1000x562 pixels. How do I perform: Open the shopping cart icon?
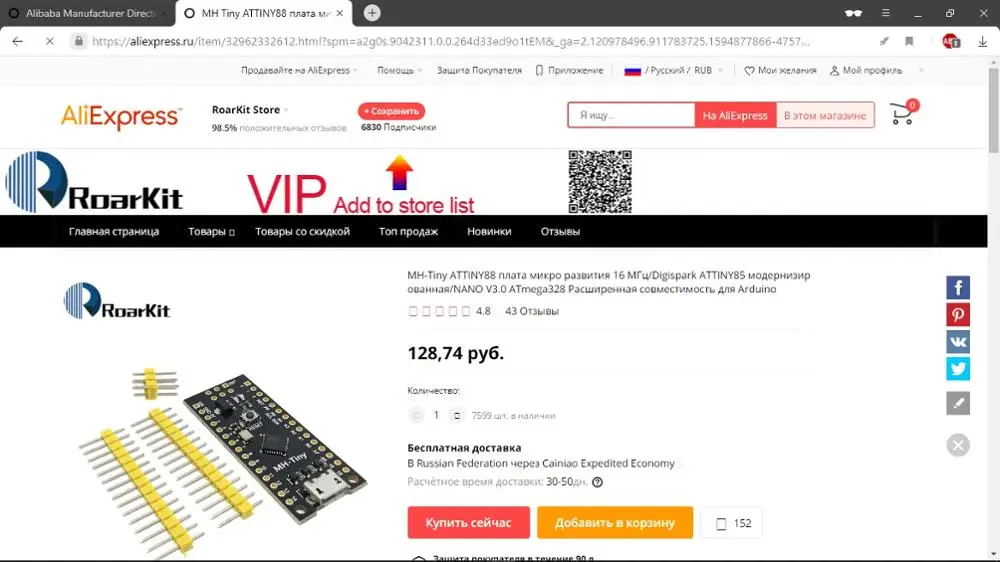pos(903,114)
